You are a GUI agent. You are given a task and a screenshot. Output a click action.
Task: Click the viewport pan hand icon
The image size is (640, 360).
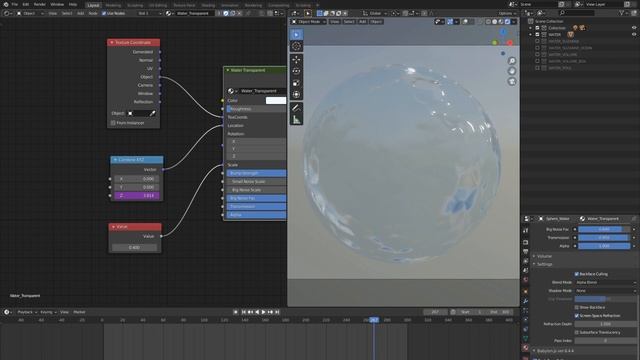[512, 71]
